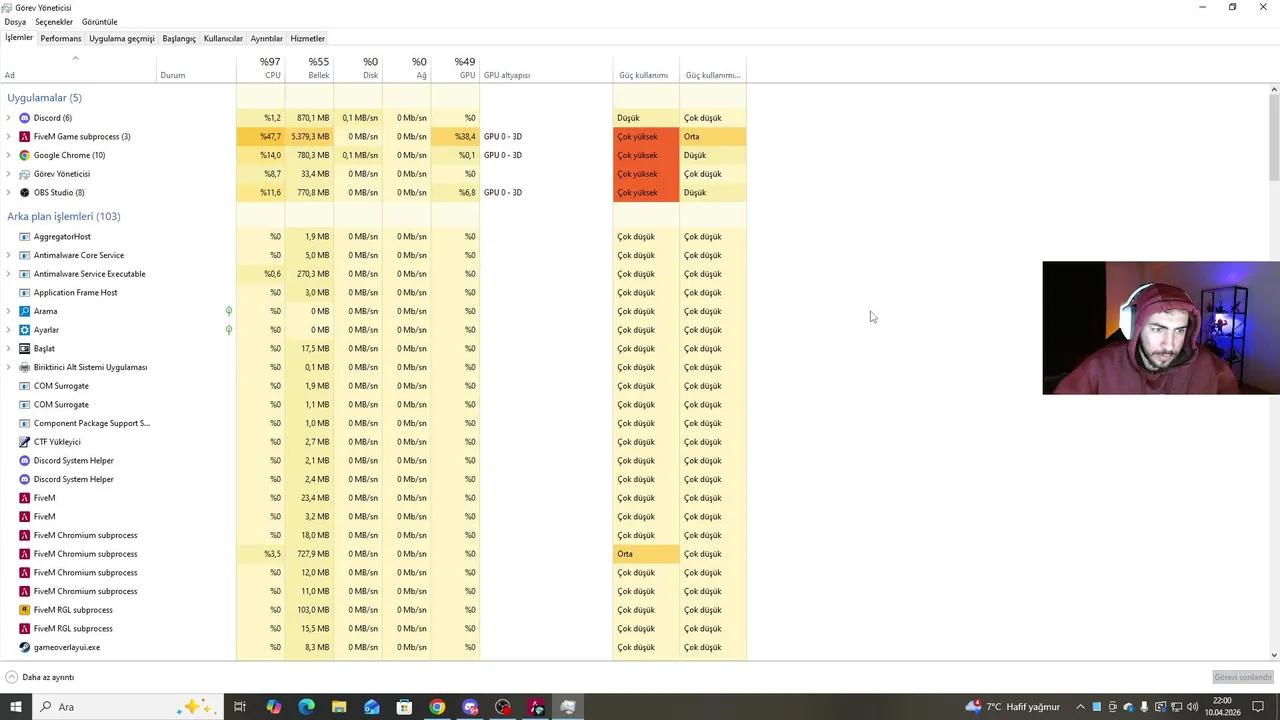
Task: Sort by the GPU column header
Action: [456, 68]
